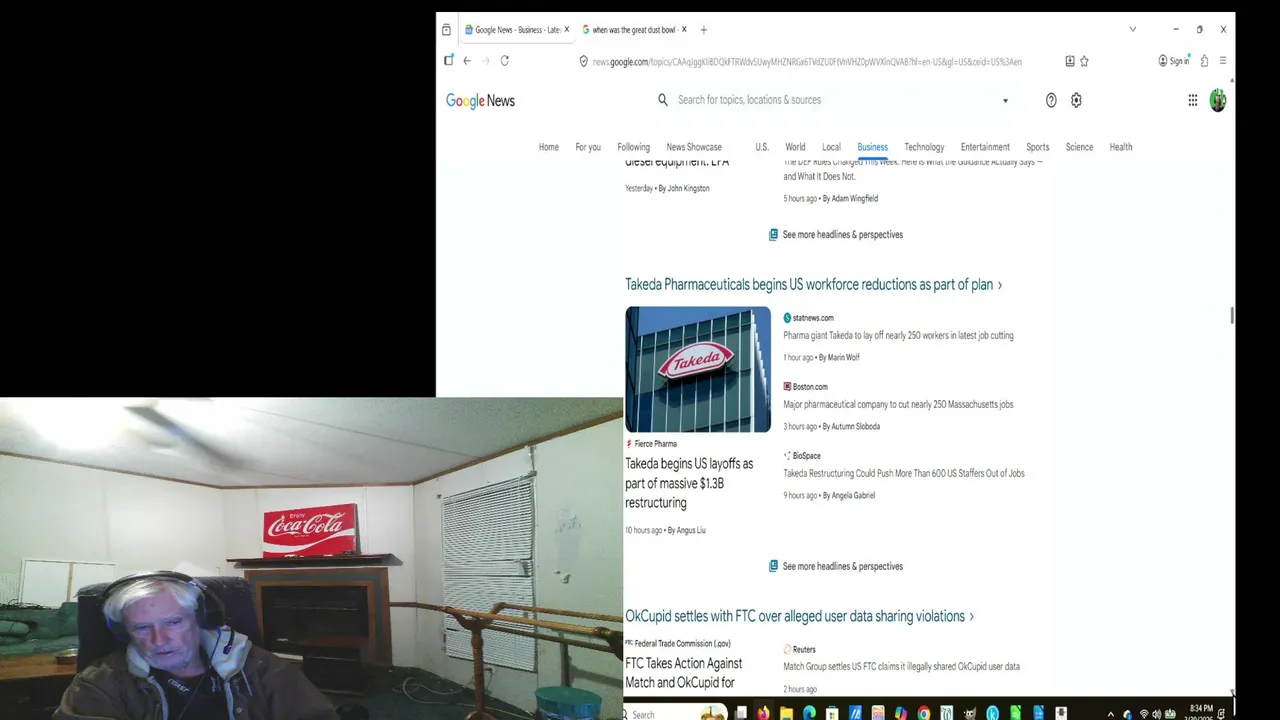Click the Windows taskbar Search box
The height and width of the screenshot is (720, 1280).
[x=674, y=714]
